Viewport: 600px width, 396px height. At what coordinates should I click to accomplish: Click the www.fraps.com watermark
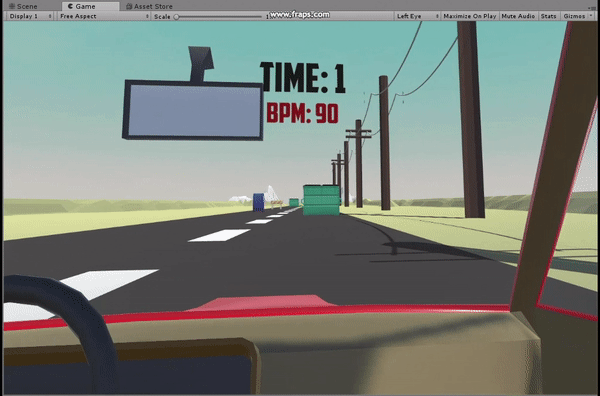(x=299, y=15)
